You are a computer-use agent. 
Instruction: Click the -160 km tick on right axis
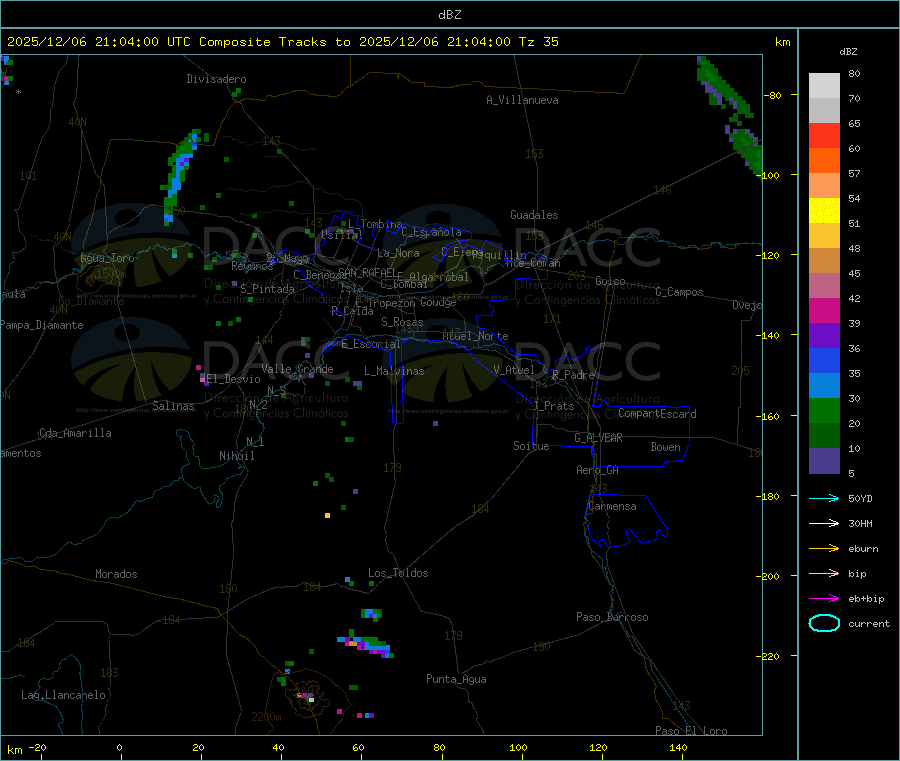click(x=770, y=416)
